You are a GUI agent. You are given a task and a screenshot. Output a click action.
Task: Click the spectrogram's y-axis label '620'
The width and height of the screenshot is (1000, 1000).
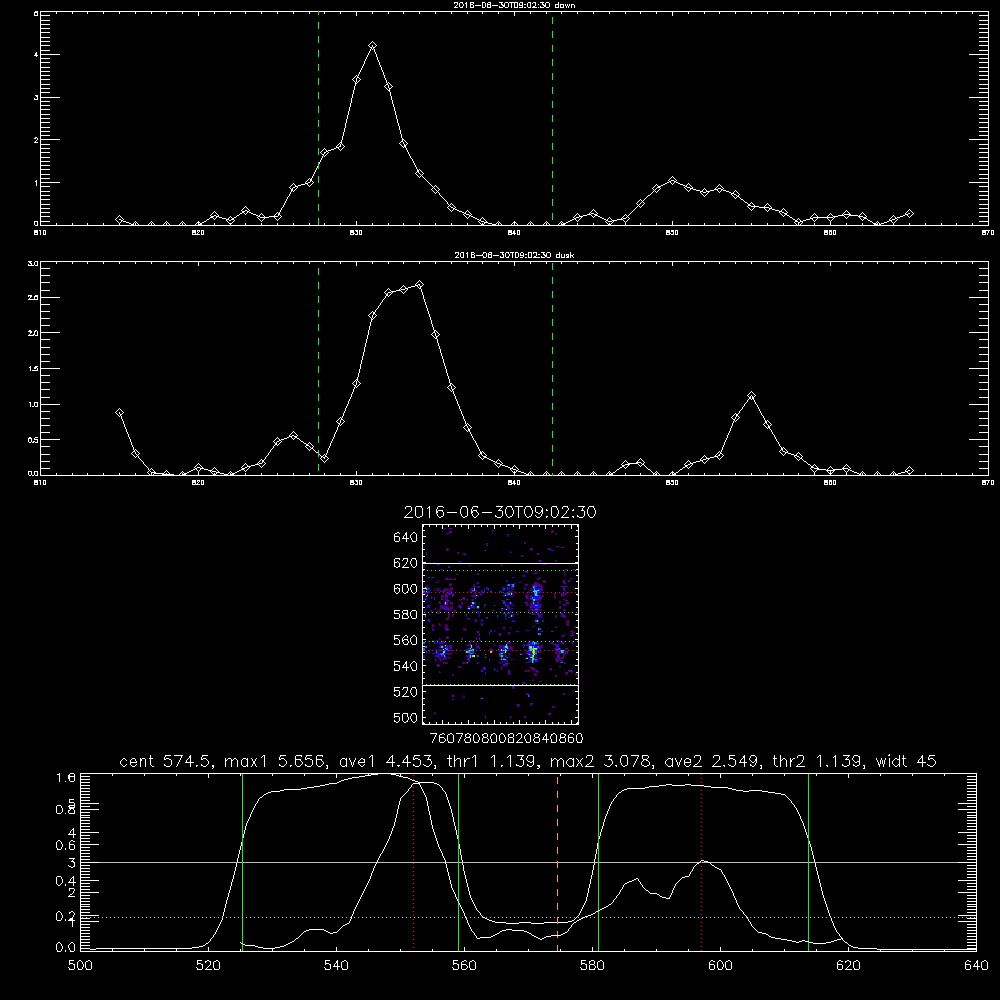pos(406,563)
